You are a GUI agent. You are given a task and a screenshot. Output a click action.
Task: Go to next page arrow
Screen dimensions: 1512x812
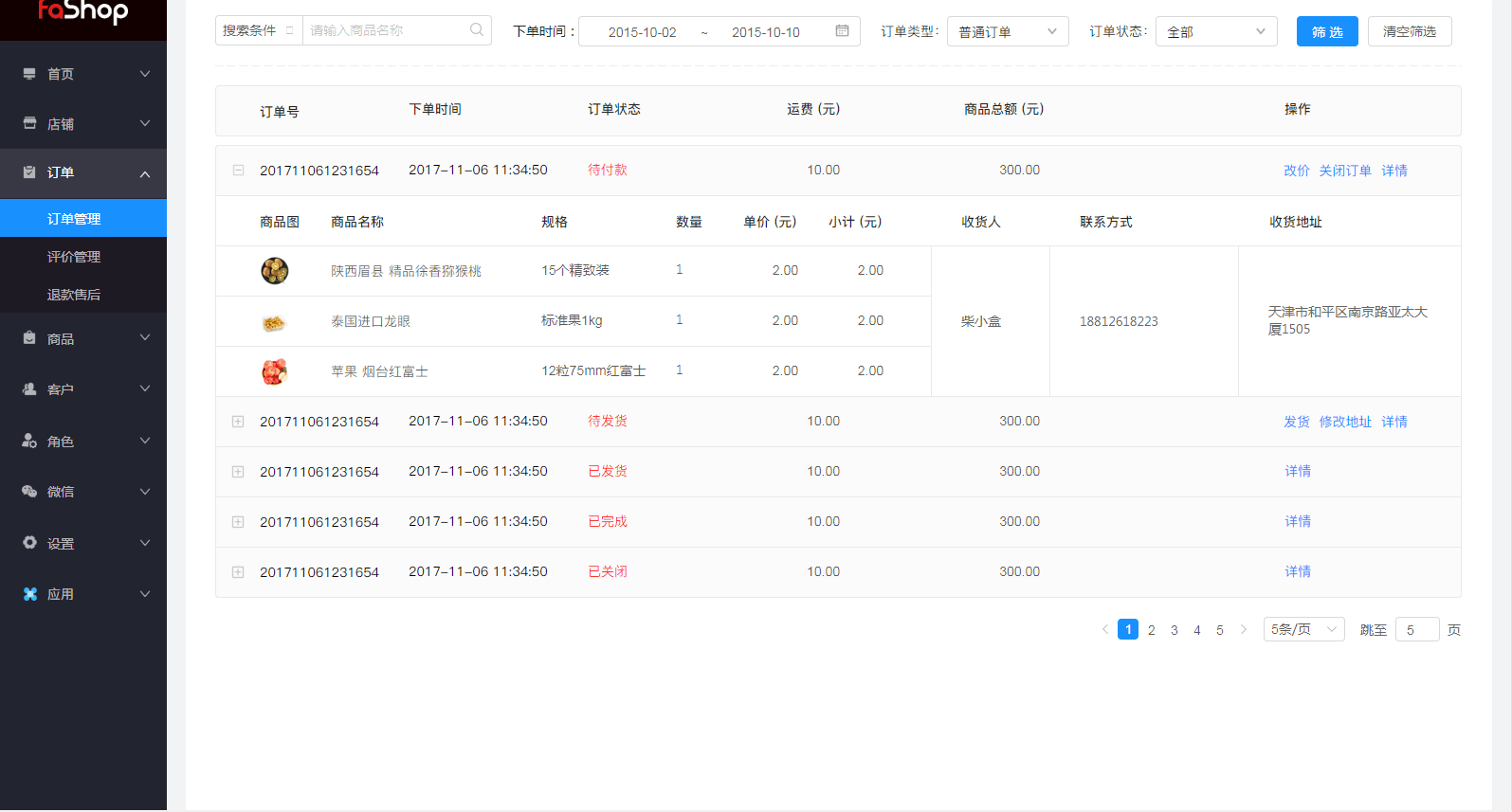pos(1244,629)
